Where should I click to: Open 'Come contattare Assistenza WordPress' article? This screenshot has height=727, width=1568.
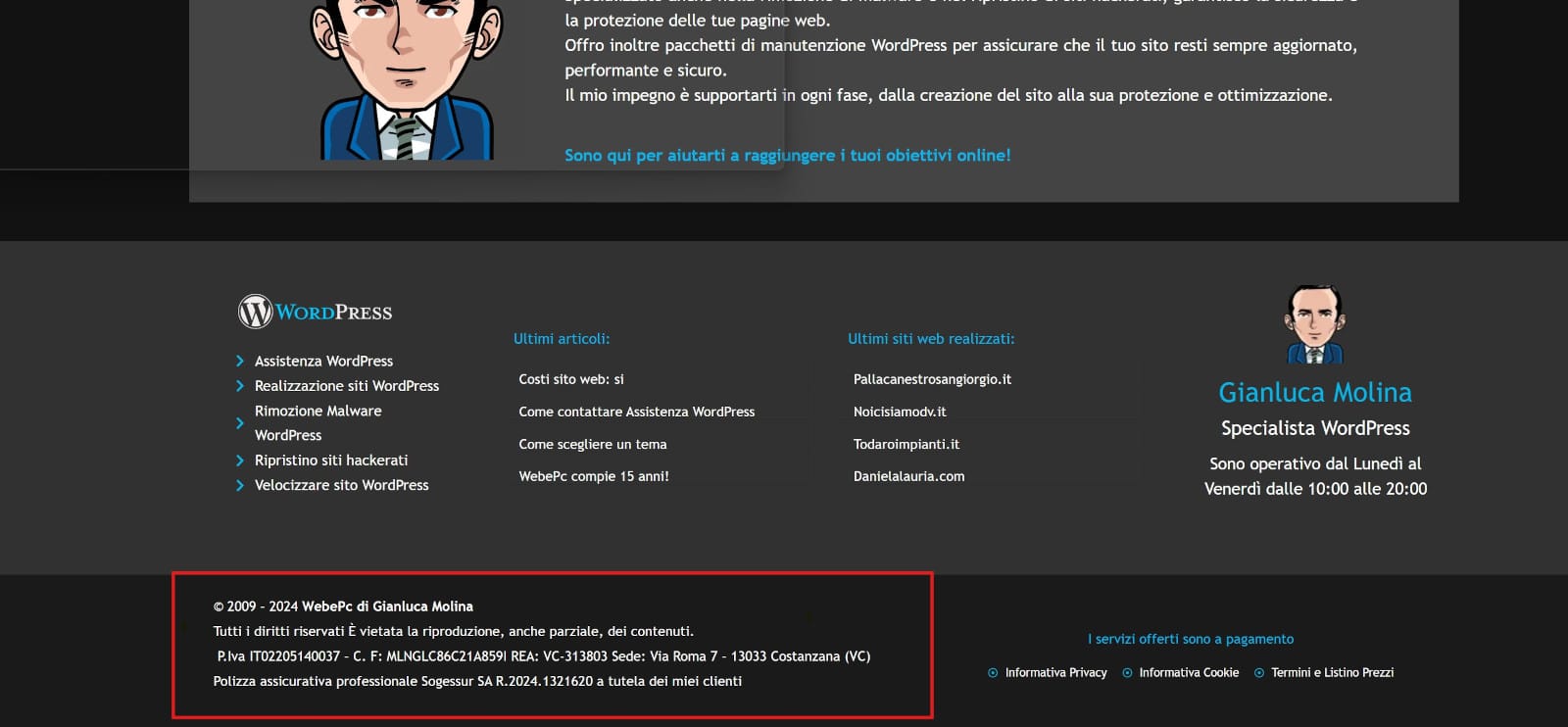click(636, 412)
